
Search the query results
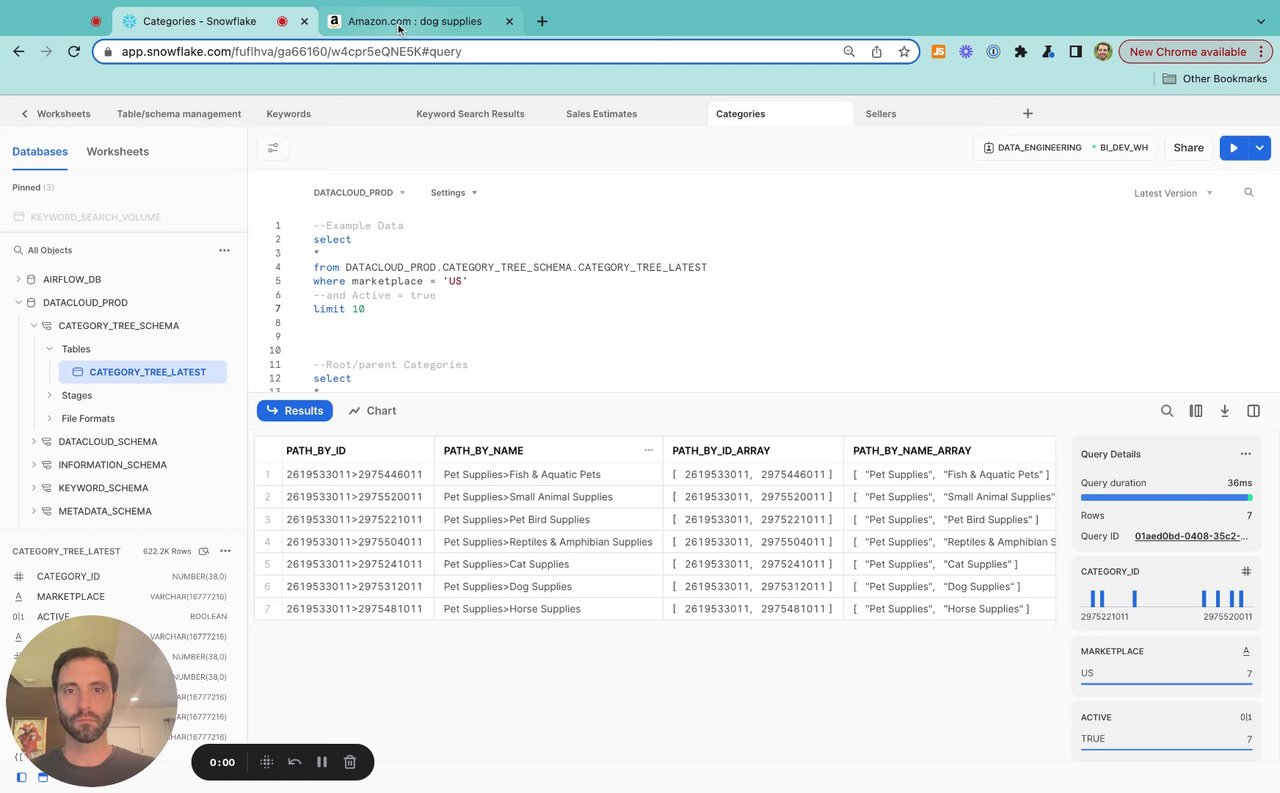[x=1167, y=411]
